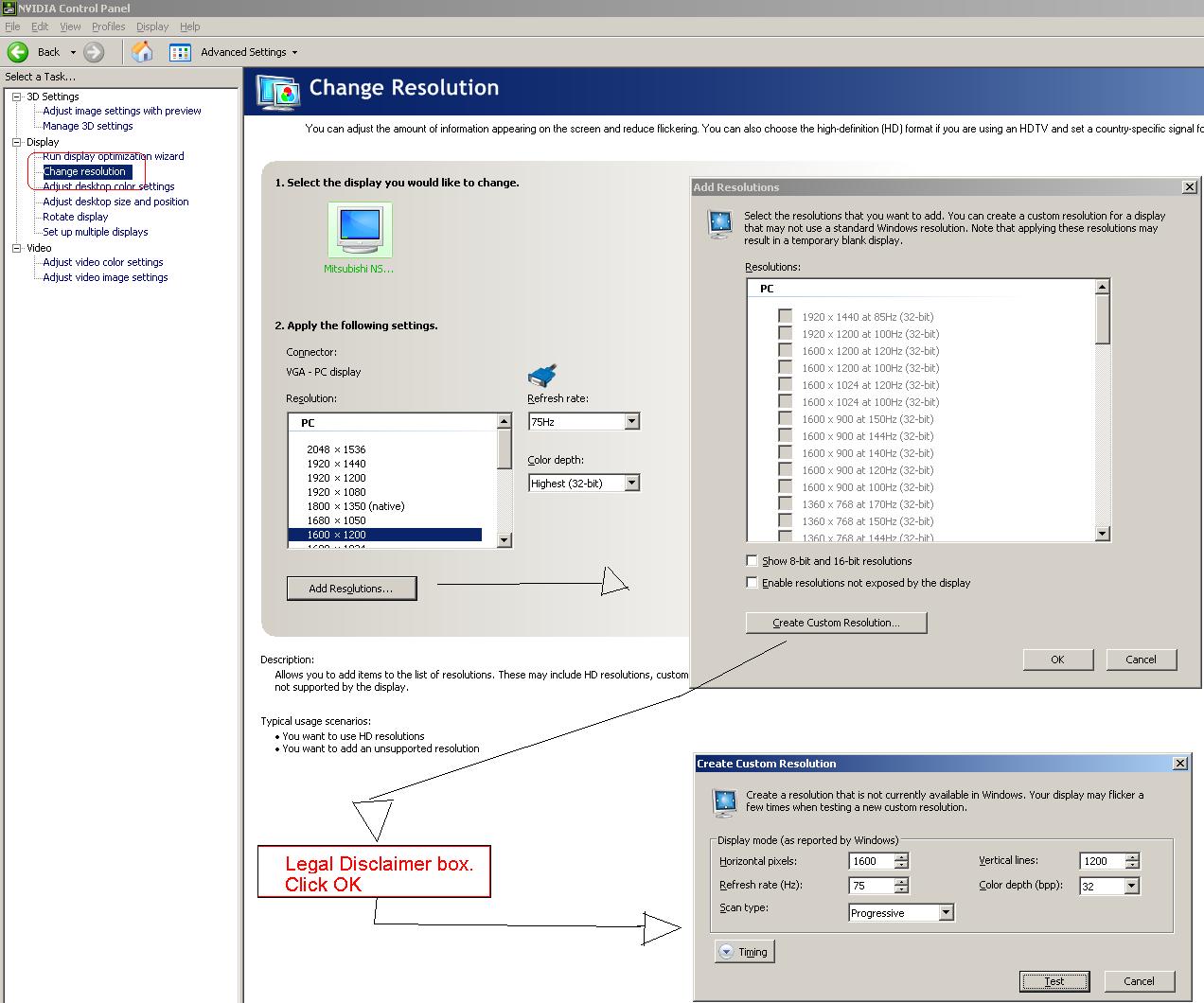The width and height of the screenshot is (1204, 1003).
Task: Enable resolutions not exposed by the display
Action: [x=752, y=583]
